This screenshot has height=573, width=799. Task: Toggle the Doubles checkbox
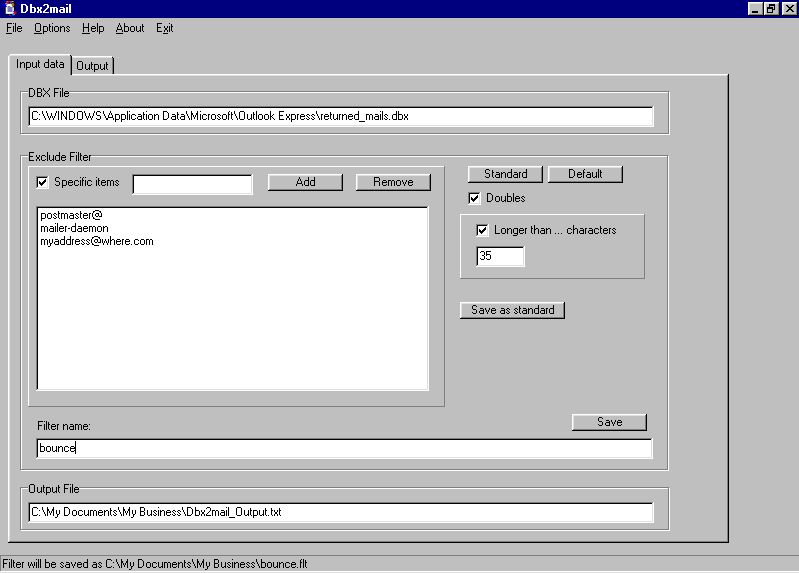pos(474,198)
